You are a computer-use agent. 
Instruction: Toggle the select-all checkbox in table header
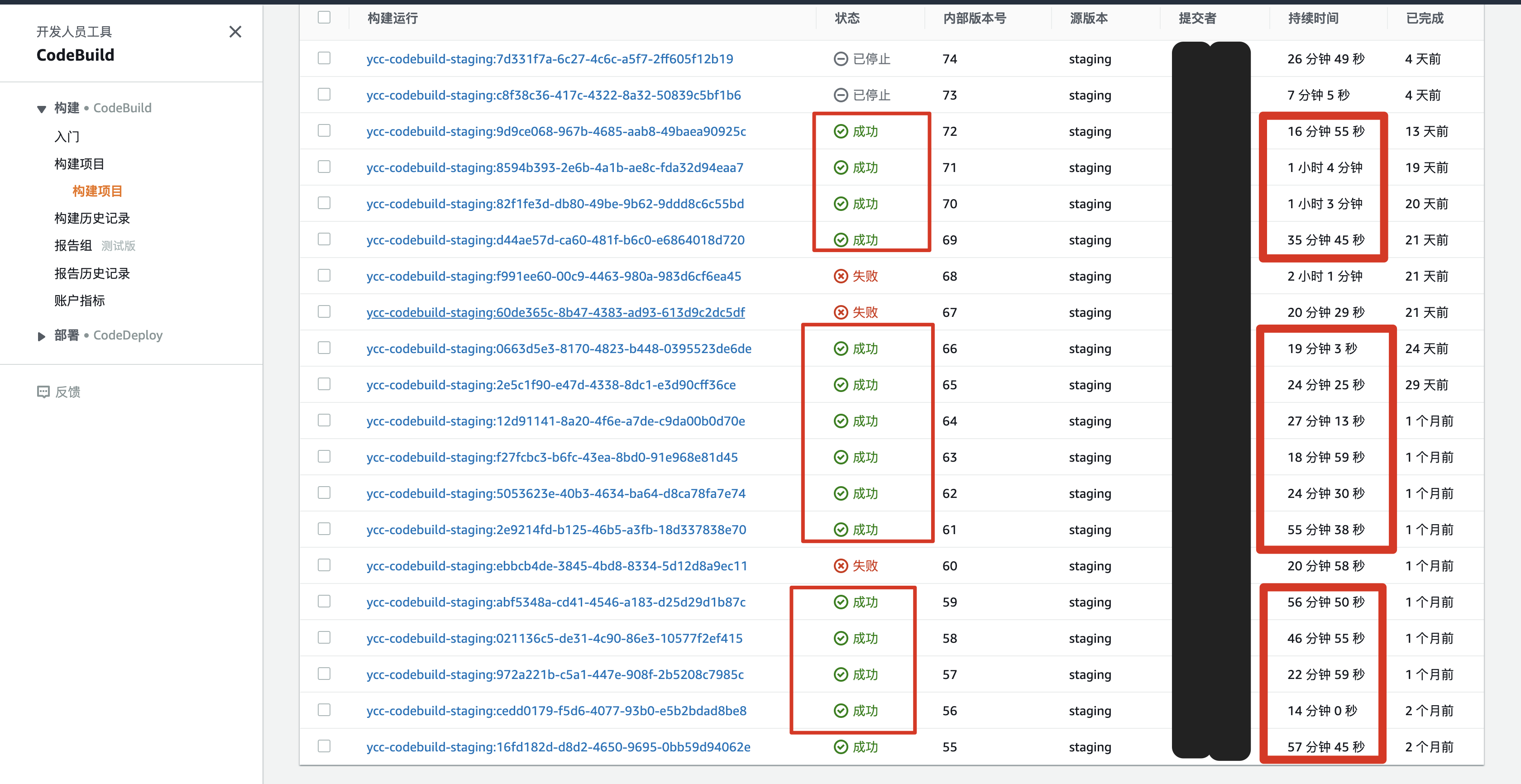pyautogui.click(x=324, y=17)
